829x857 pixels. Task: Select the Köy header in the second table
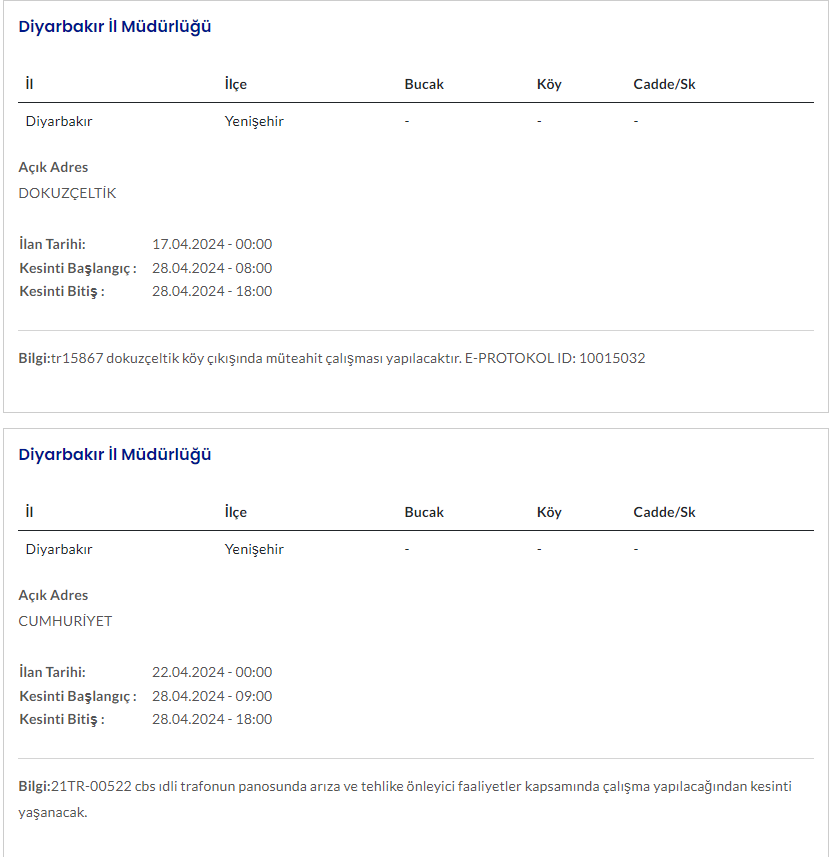point(549,512)
